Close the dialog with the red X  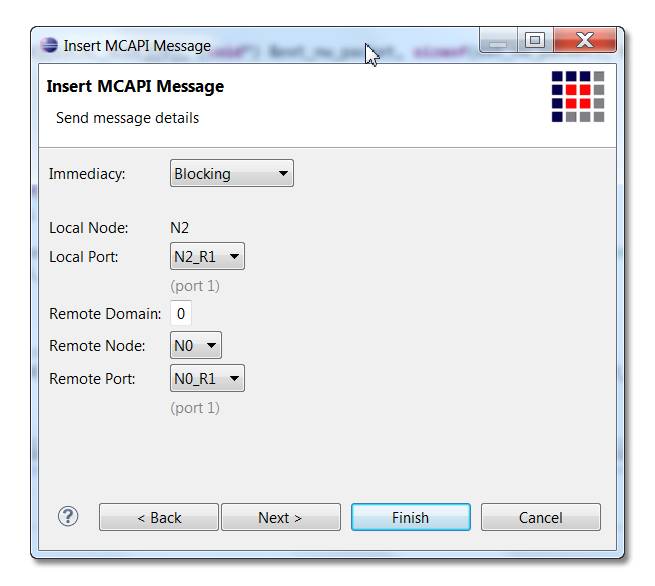pyautogui.click(x=584, y=41)
